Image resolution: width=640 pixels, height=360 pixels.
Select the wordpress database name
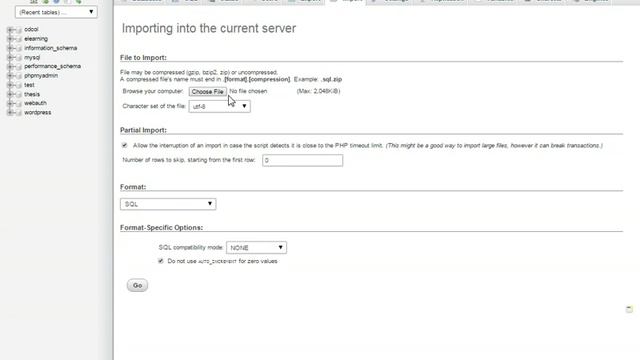pos(38,113)
